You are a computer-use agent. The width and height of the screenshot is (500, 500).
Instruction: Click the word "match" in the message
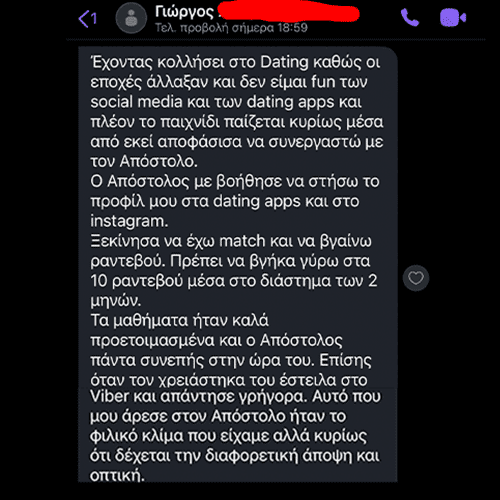click(x=242, y=241)
